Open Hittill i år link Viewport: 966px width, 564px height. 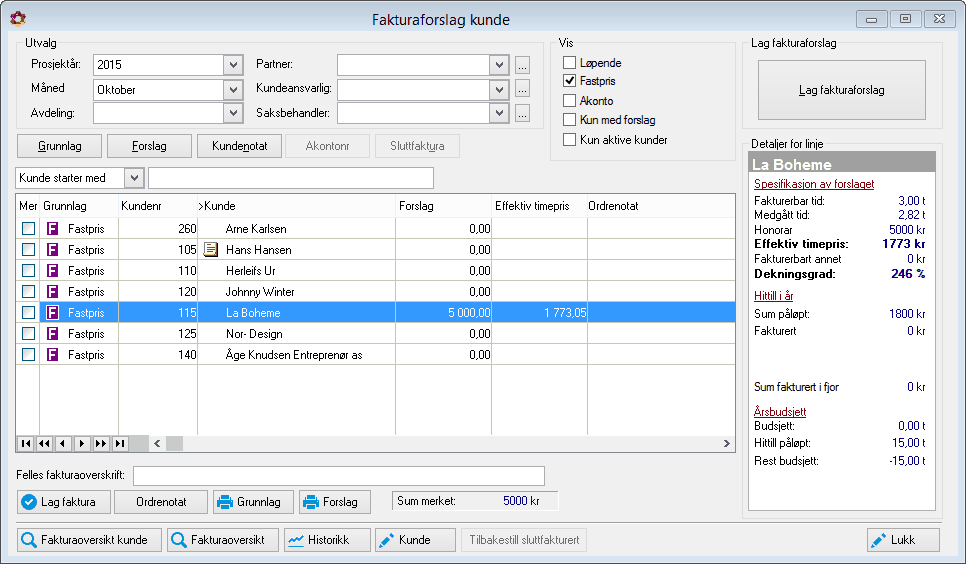773,296
